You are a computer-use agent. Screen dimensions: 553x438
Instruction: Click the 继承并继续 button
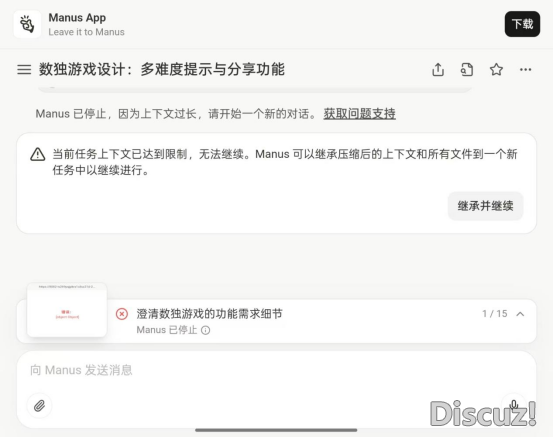tap(485, 206)
